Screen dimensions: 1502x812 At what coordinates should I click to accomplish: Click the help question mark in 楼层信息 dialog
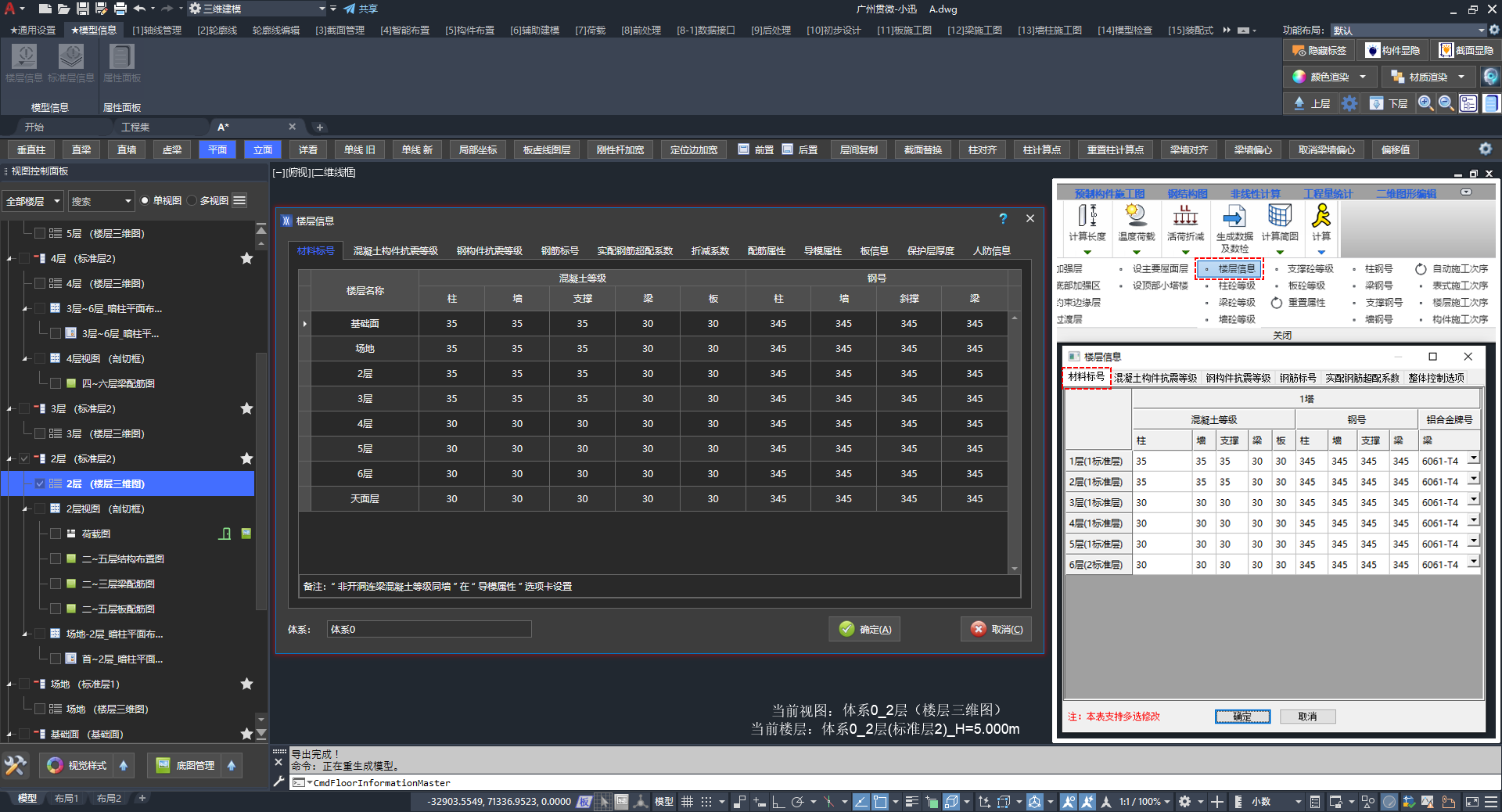(1003, 219)
